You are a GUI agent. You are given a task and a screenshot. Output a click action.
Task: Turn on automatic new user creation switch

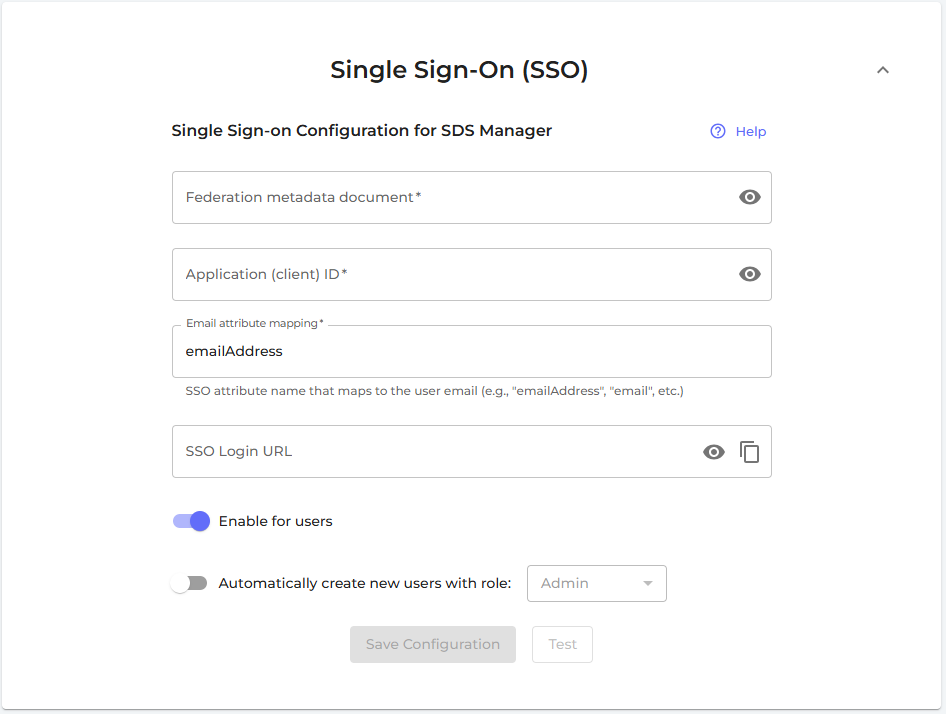click(x=188, y=583)
